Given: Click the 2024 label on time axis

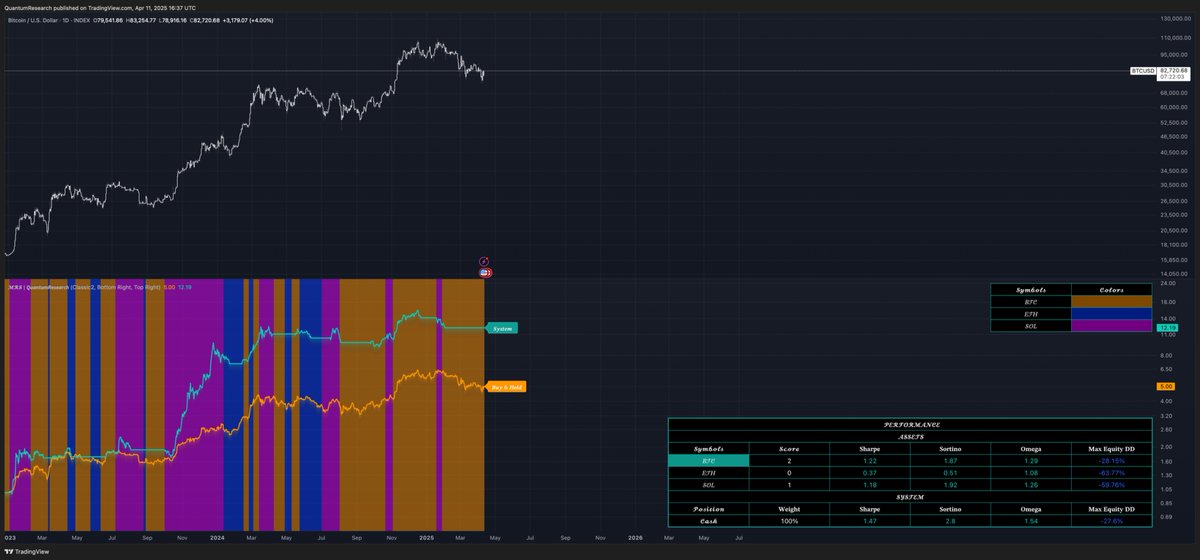Looking at the screenshot, I should (x=216, y=537).
